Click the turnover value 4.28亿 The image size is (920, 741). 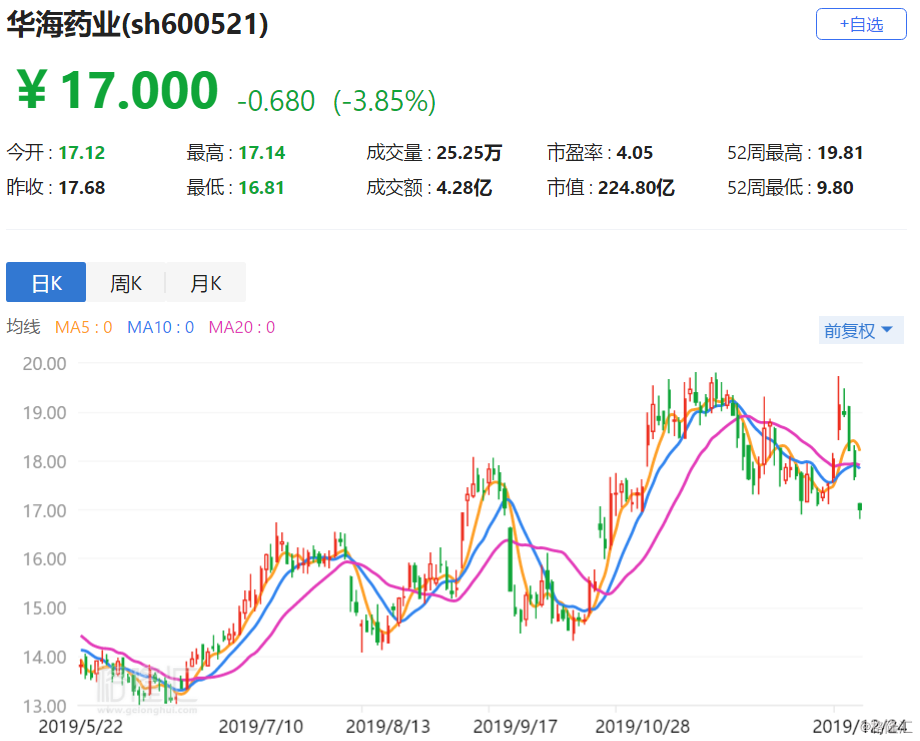click(464, 188)
